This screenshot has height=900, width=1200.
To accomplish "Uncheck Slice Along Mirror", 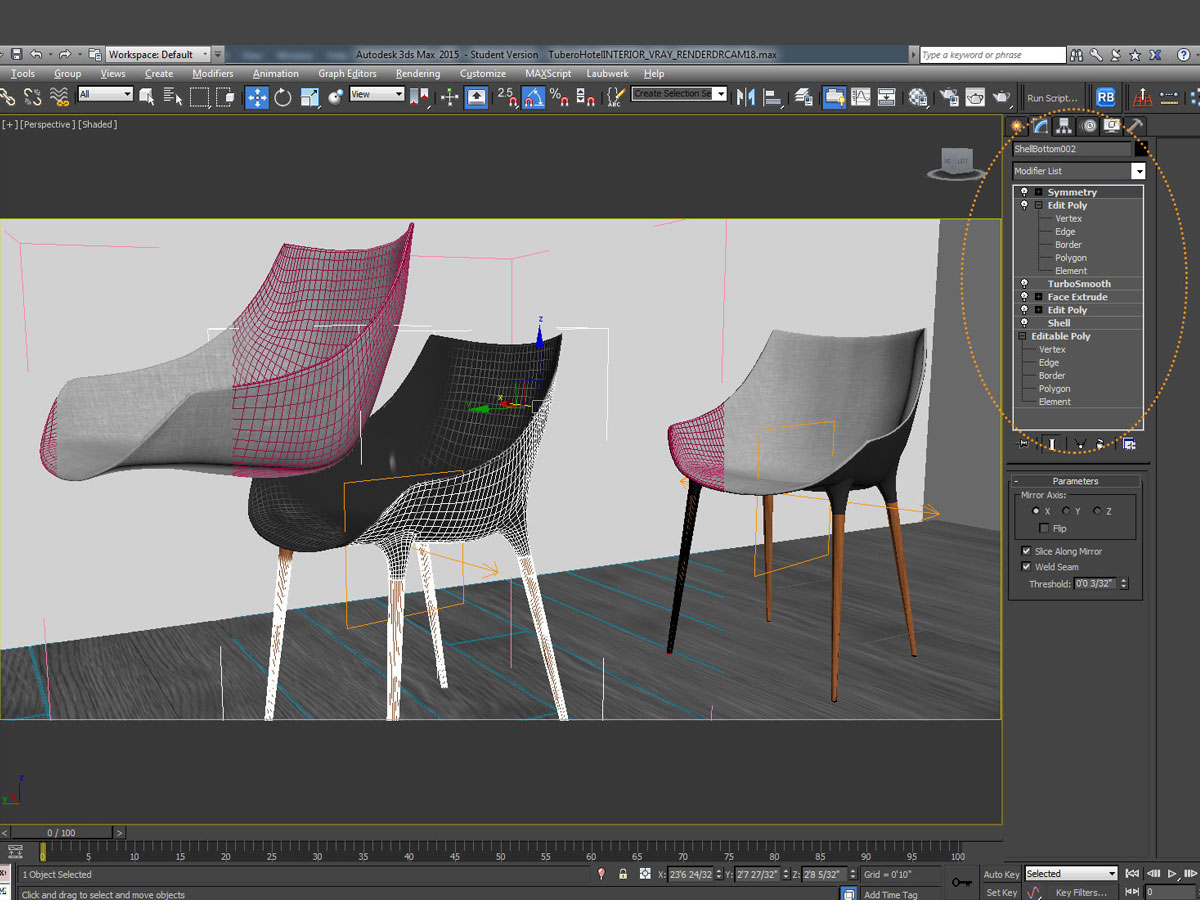I will coord(1026,551).
